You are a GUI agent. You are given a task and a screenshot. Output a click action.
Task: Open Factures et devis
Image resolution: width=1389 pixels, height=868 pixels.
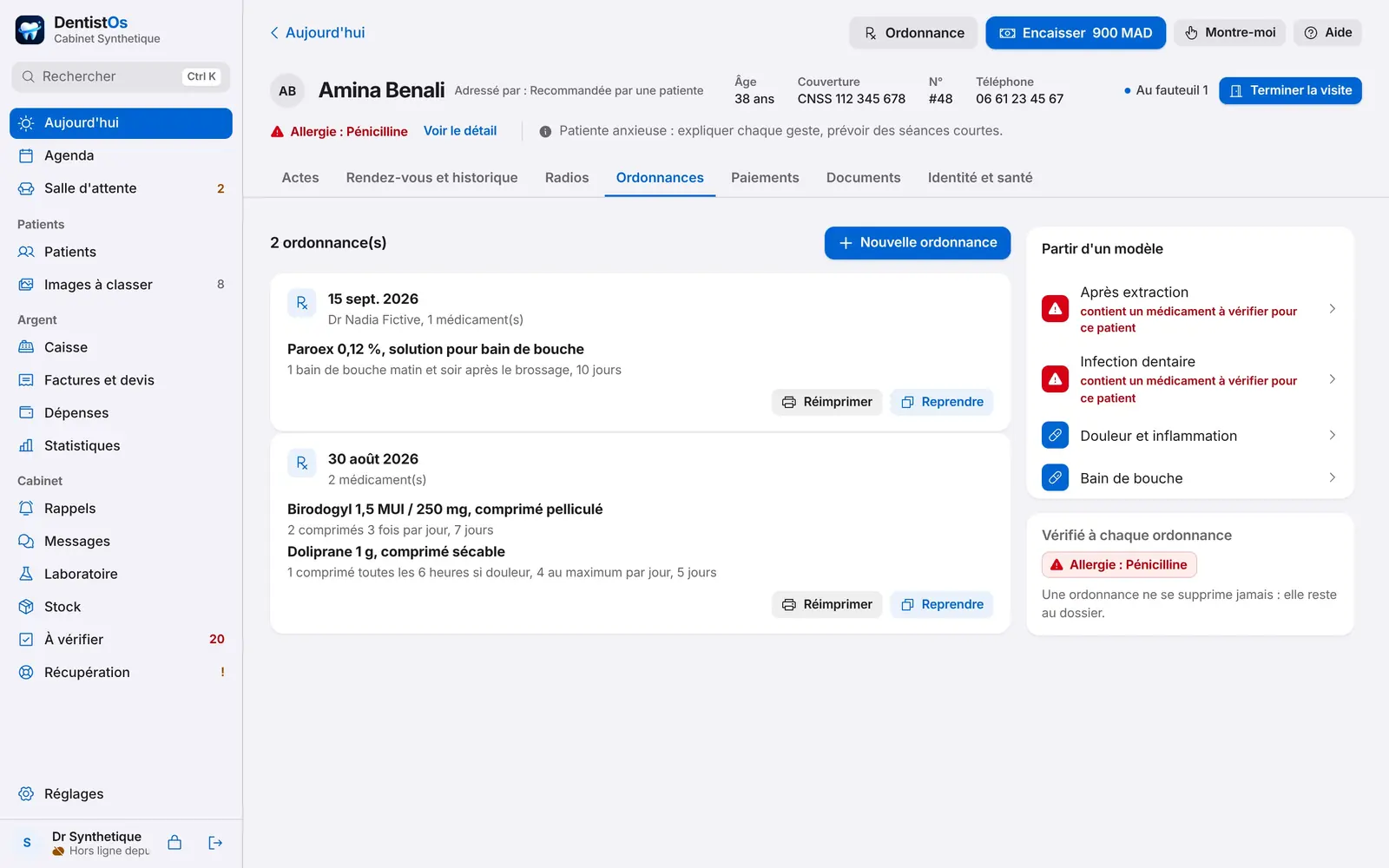121,380
